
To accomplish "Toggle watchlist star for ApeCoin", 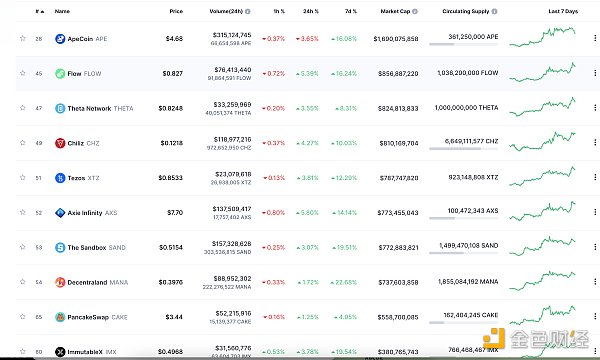I will point(23,38).
